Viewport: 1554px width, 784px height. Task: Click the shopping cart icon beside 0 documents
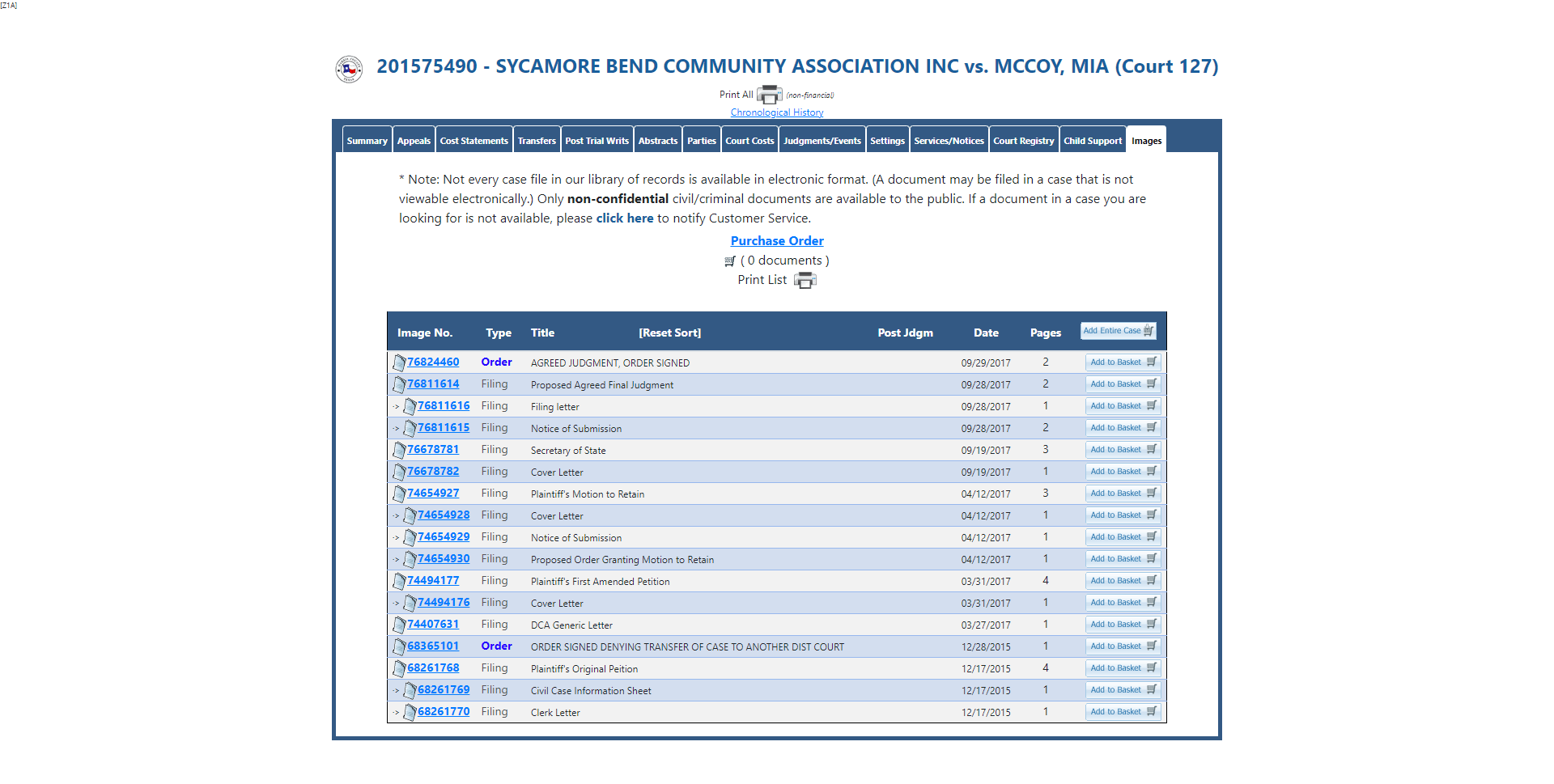(730, 261)
